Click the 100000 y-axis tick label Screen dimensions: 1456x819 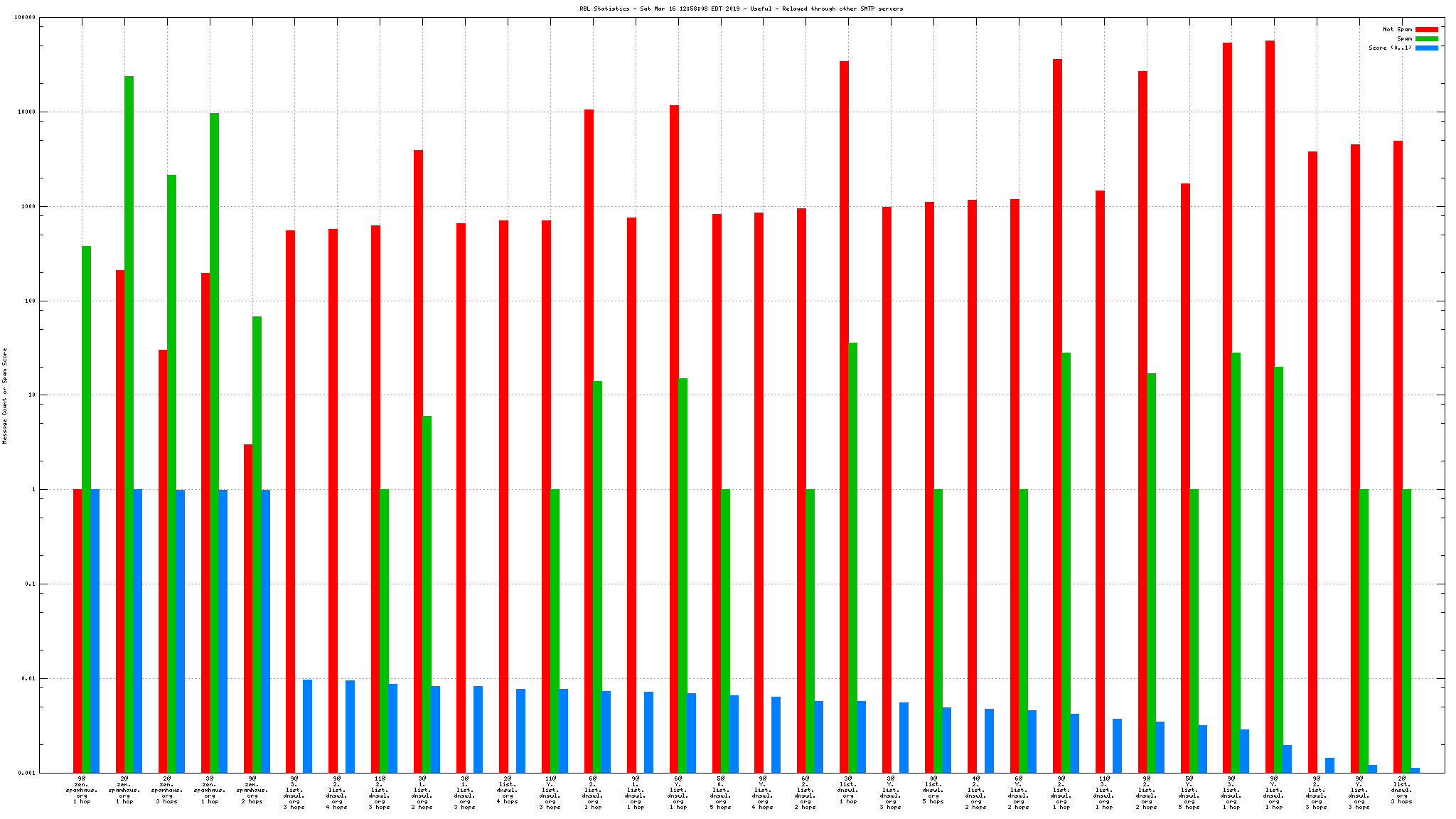[x=25, y=18]
